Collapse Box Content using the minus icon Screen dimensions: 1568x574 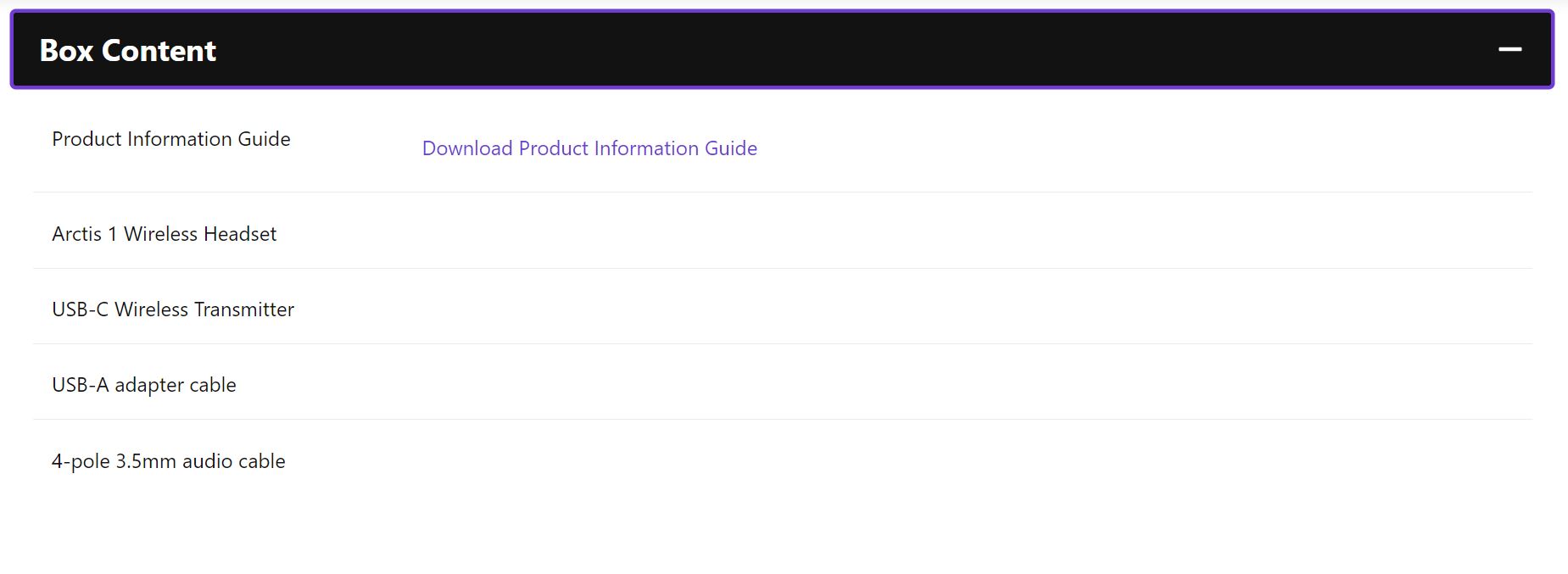click(x=1509, y=49)
